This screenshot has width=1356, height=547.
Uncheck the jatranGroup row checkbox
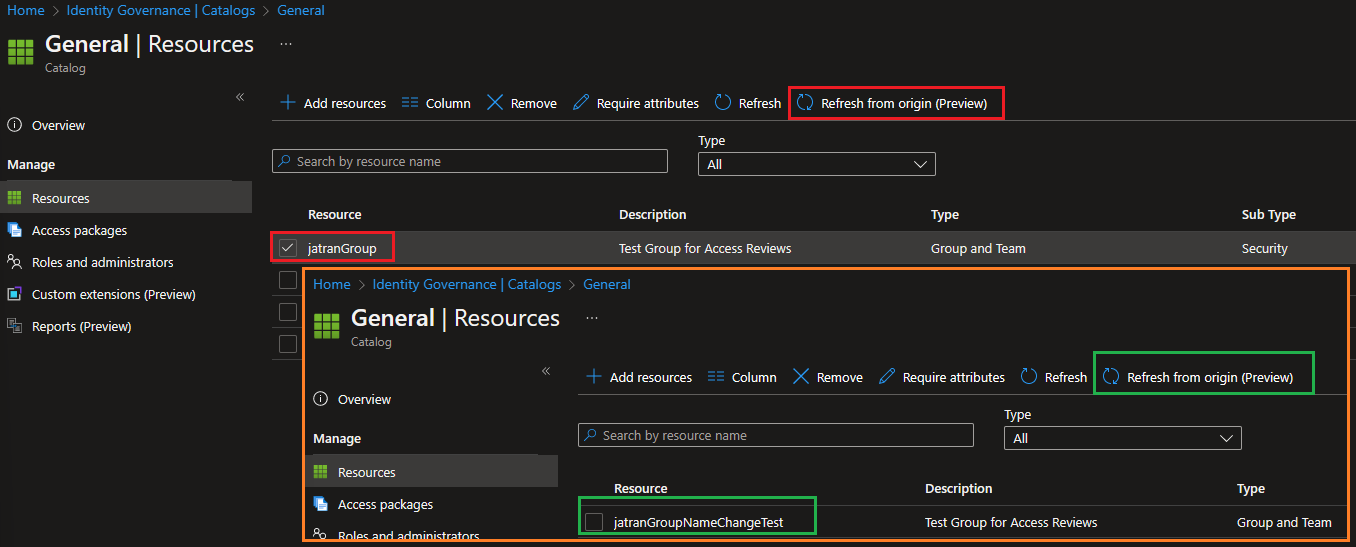288,248
